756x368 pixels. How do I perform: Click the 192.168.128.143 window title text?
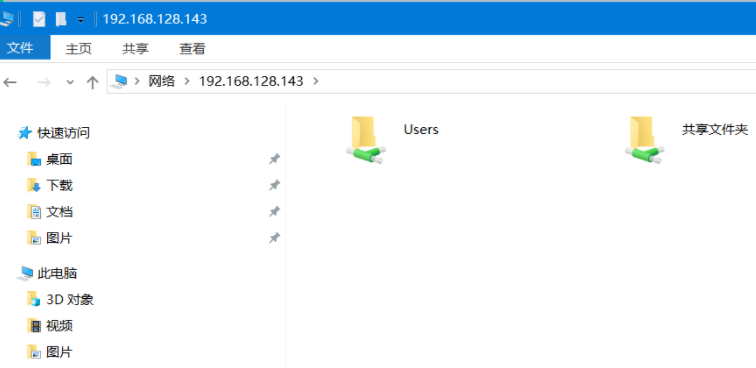[x=155, y=19]
